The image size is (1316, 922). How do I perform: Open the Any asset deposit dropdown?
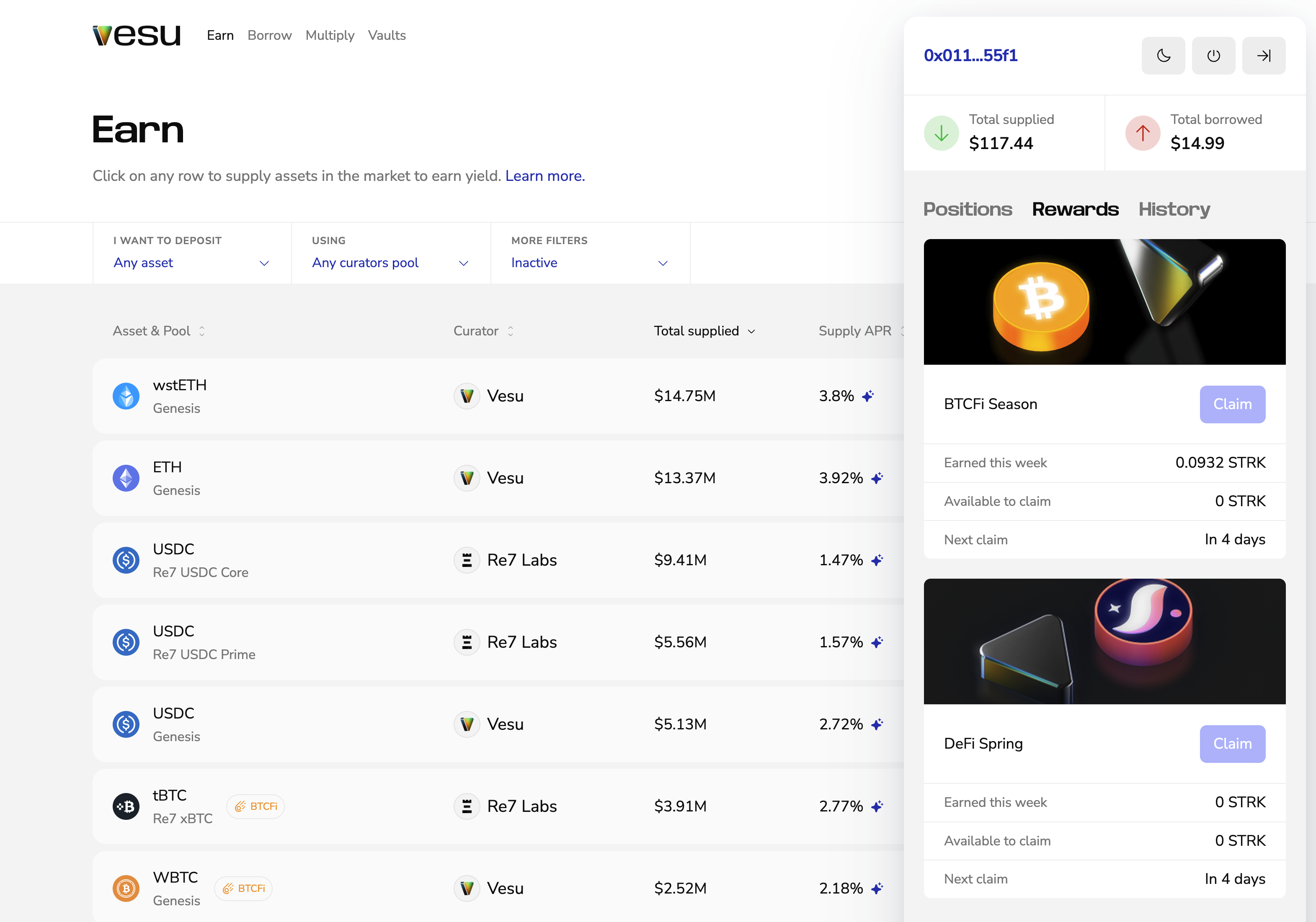click(191, 263)
